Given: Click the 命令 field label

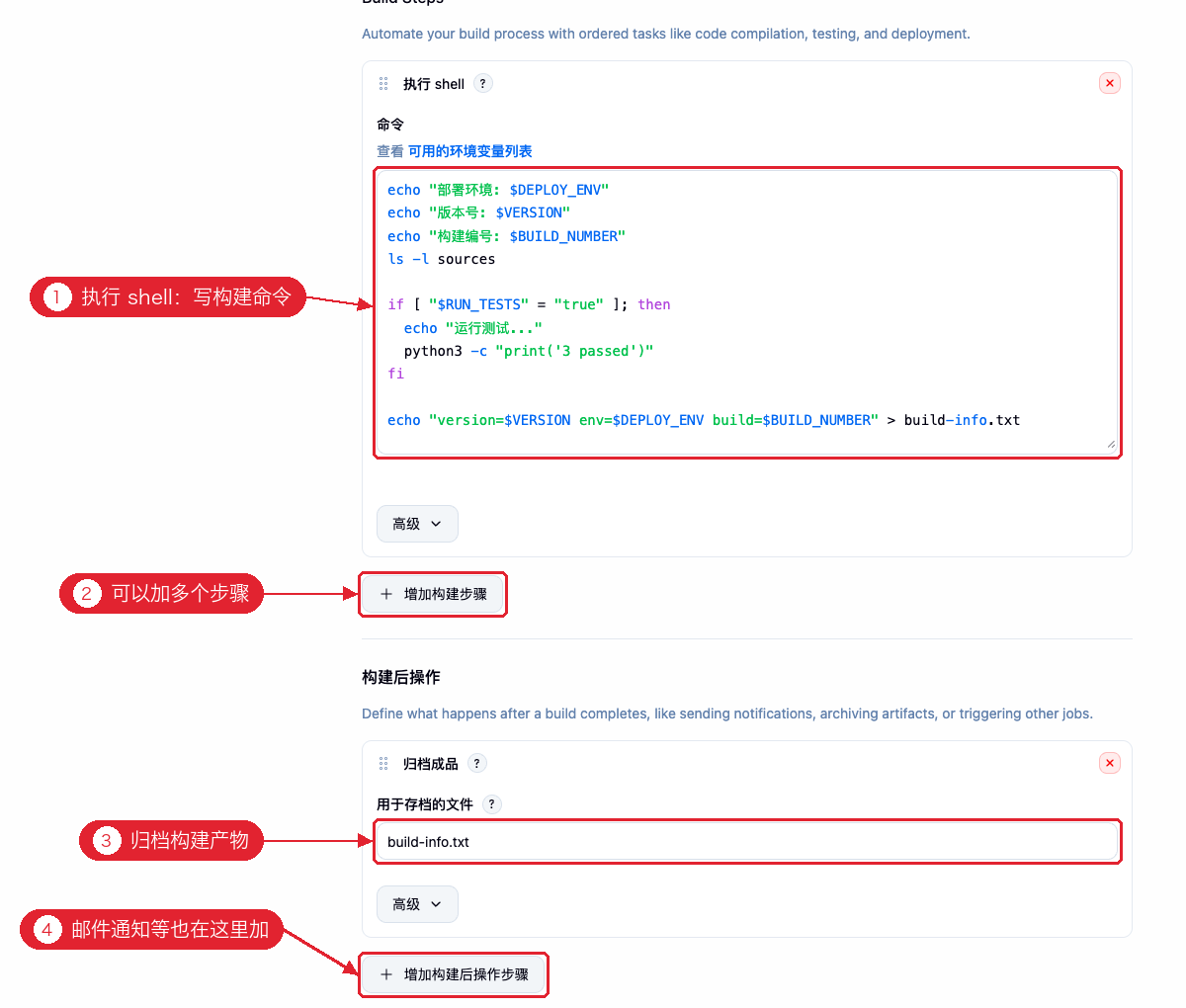Looking at the screenshot, I should [390, 125].
